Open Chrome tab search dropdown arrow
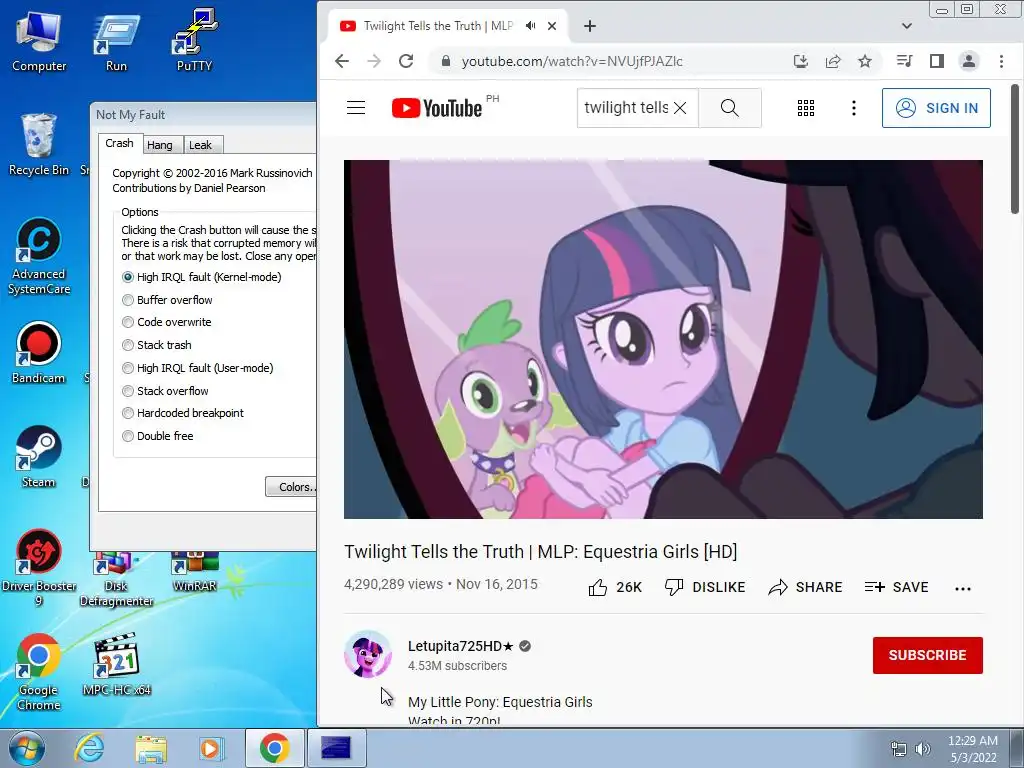 [x=906, y=26]
